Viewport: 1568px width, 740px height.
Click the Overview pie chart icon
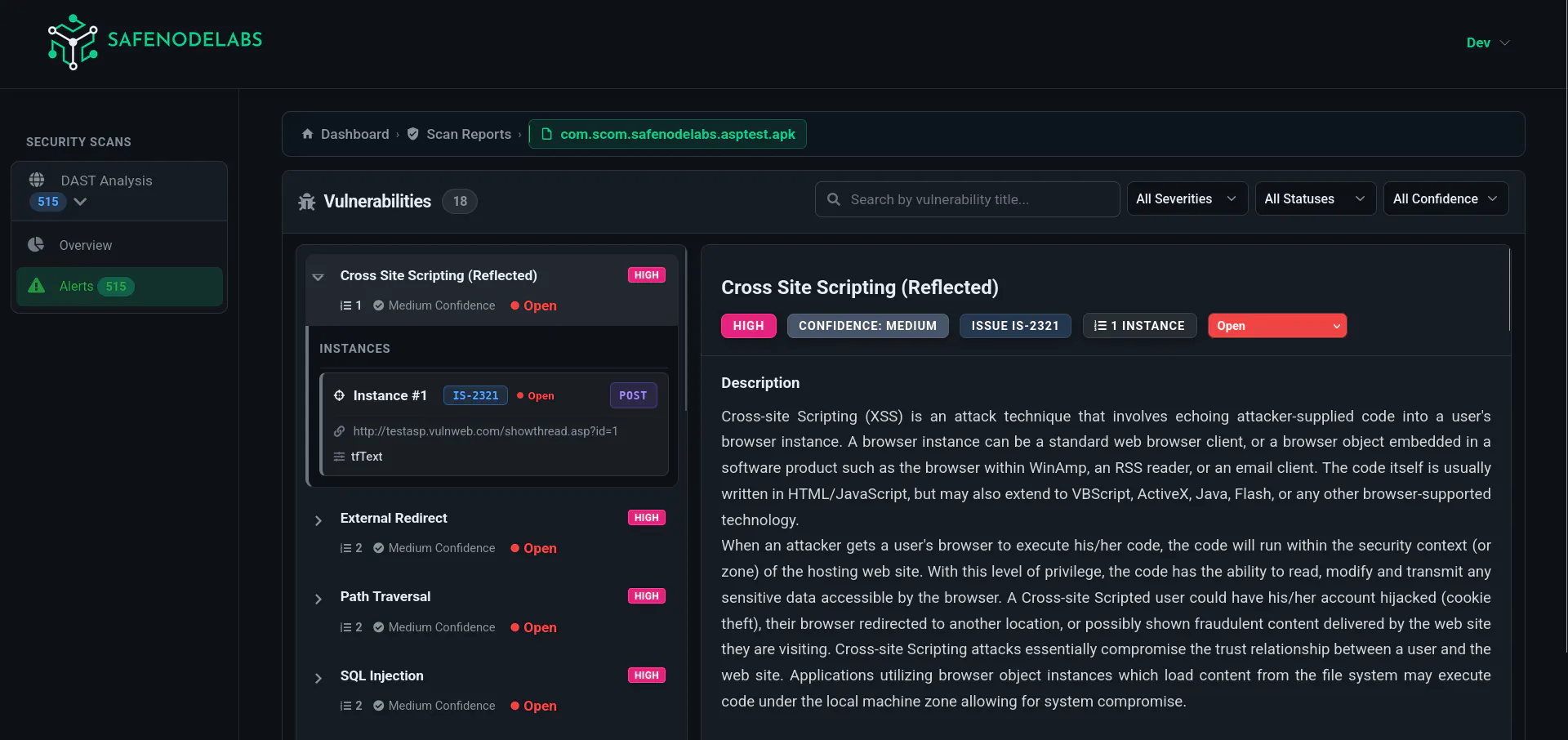36,244
